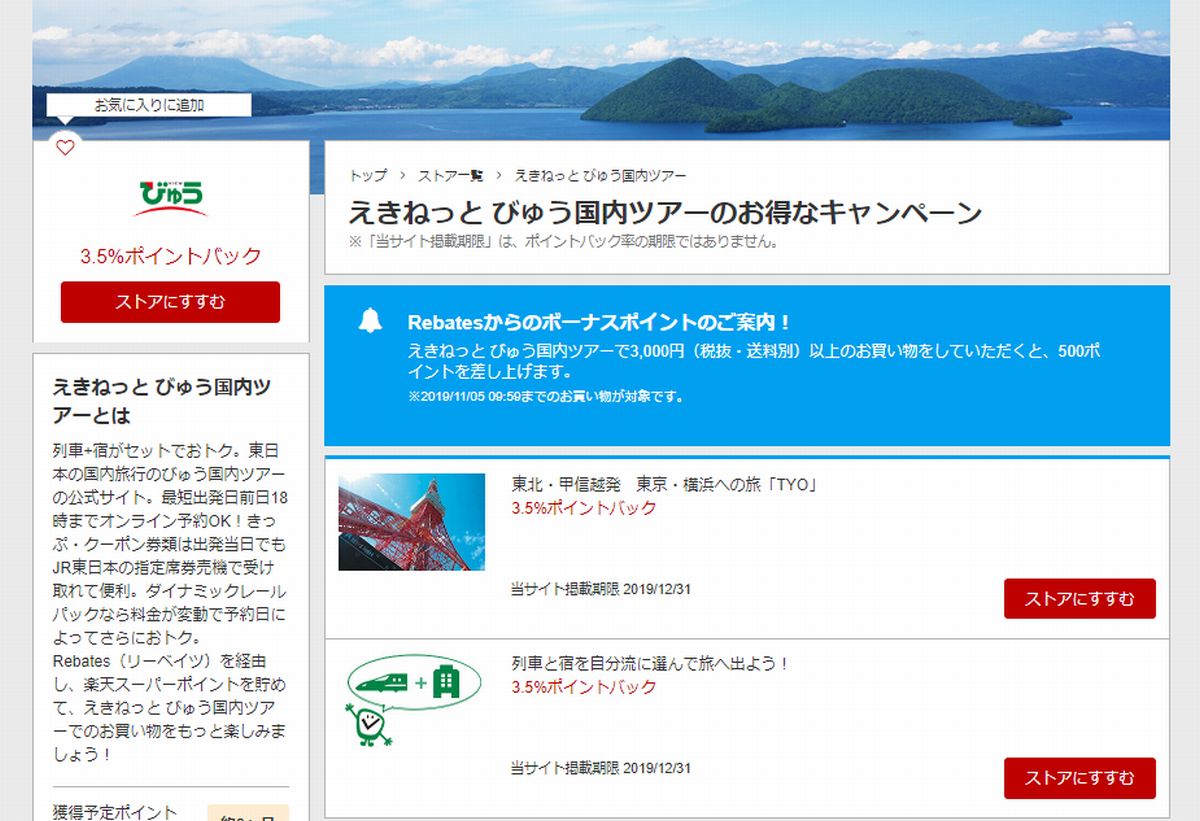Click 当サイト掲載期限 2019/12/31 on TYO card

pyautogui.click(x=600, y=589)
